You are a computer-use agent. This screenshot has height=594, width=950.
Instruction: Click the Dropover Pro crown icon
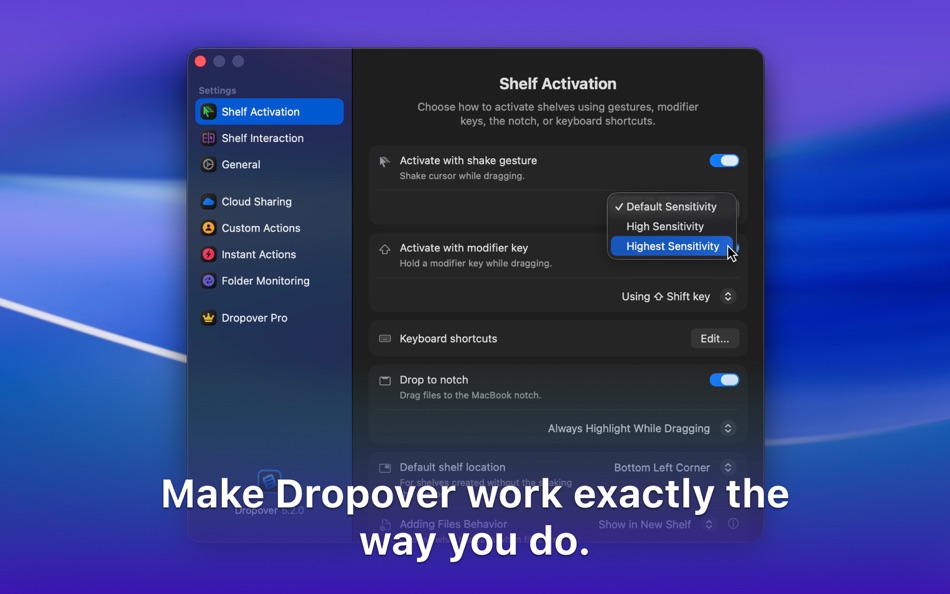(x=207, y=317)
